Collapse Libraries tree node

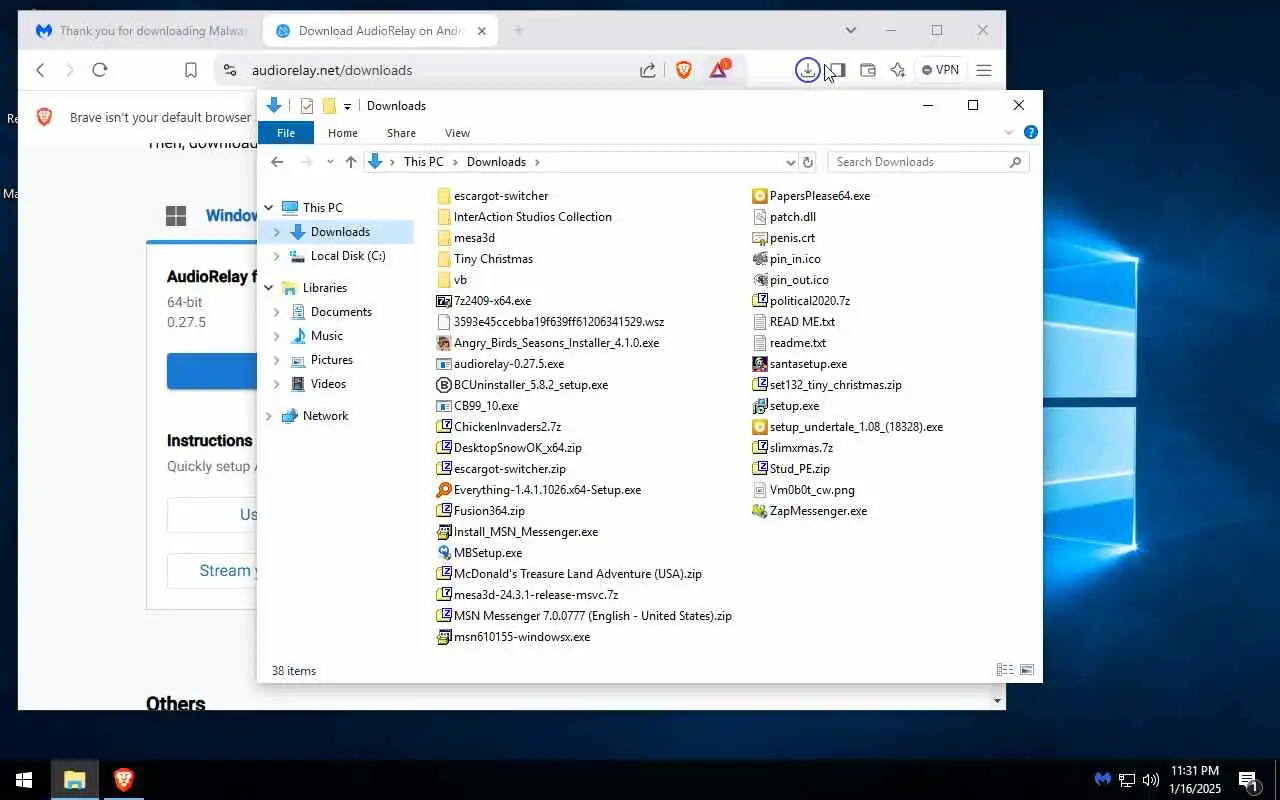(x=269, y=288)
